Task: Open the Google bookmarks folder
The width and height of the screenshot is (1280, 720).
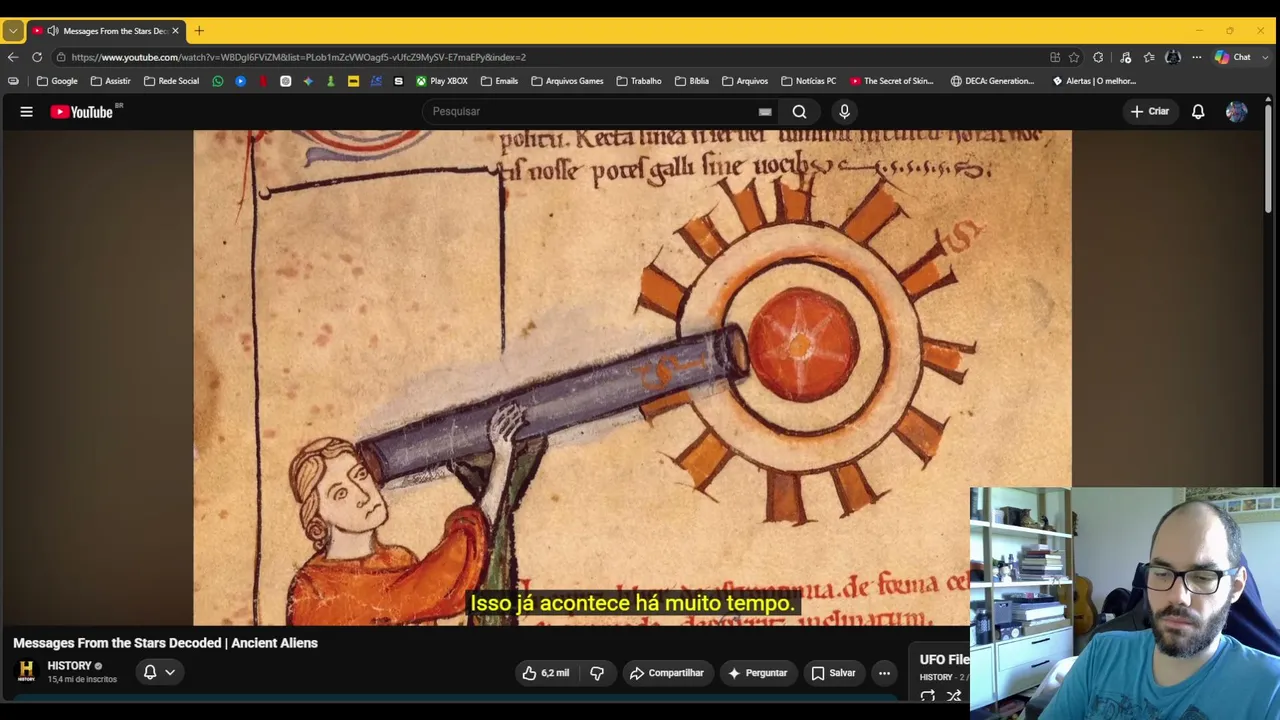Action: 57,81
